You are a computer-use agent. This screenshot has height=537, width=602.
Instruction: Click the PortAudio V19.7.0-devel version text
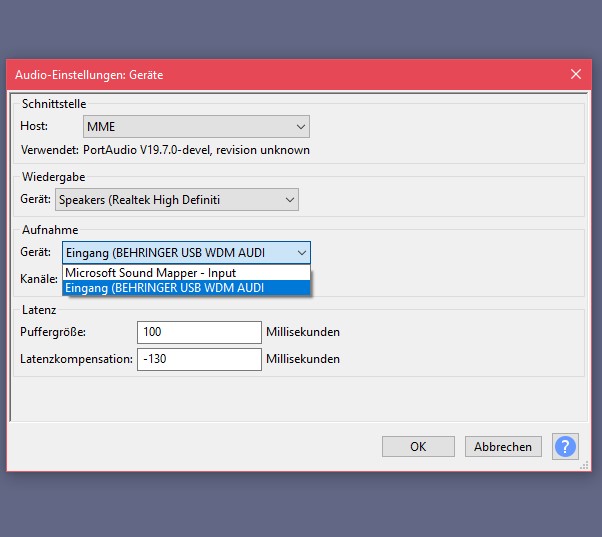pyautogui.click(x=196, y=150)
